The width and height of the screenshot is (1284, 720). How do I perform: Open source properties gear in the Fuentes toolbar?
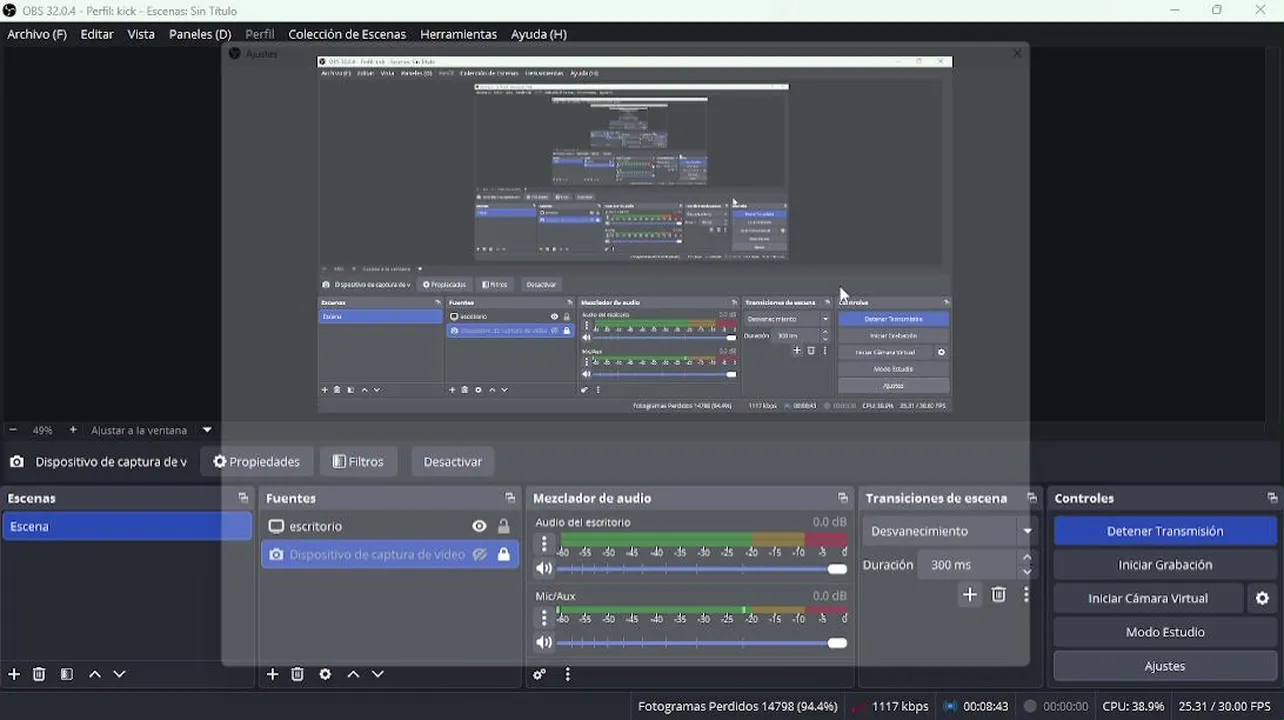point(325,674)
